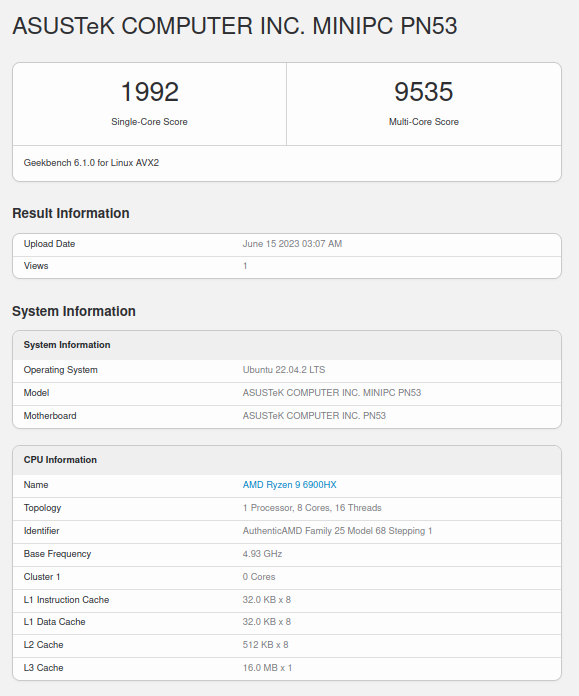
Task: Click the Motherboard label
Action: [50, 416]
